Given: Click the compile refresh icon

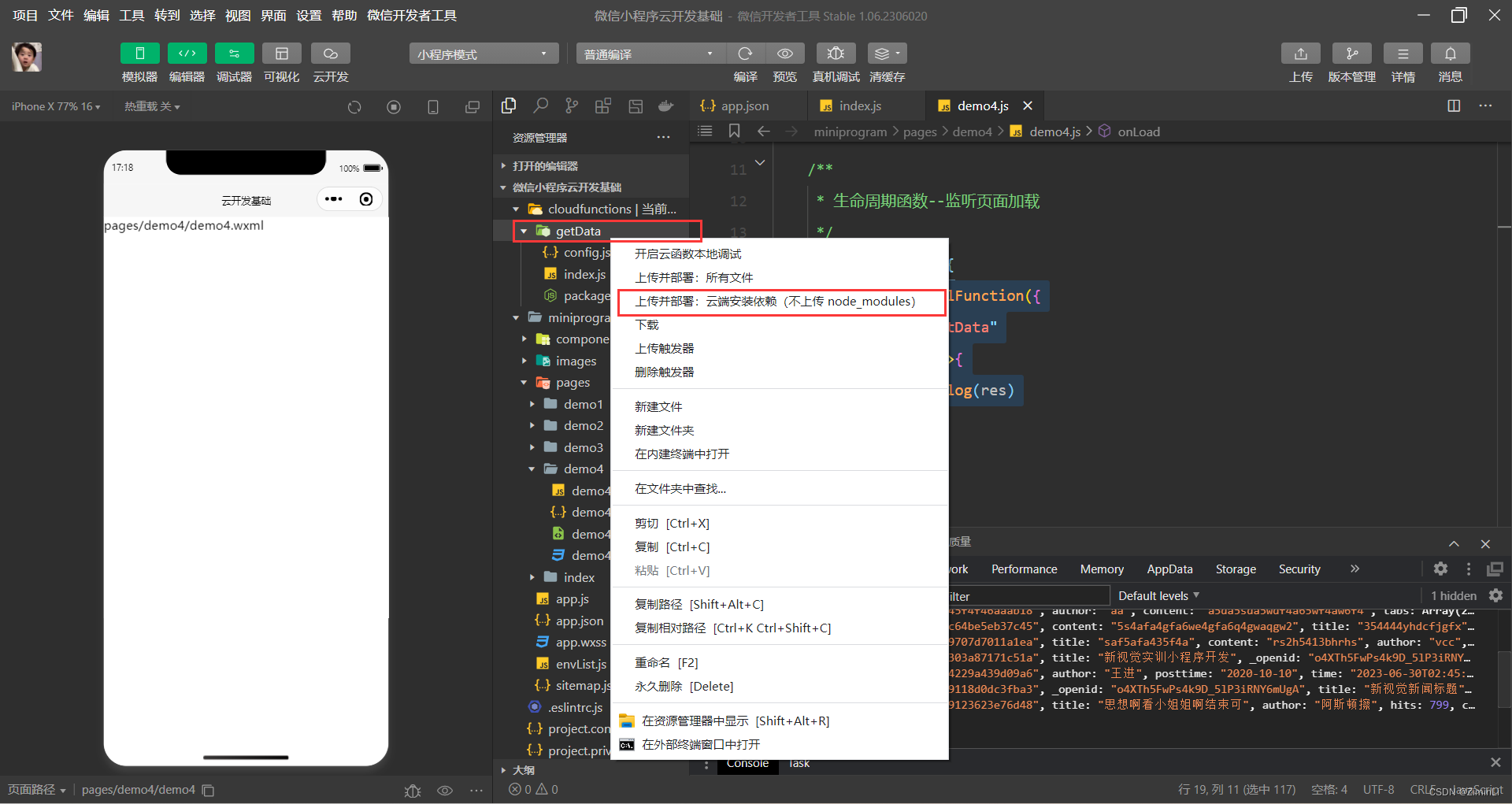Looking at the screenshot, I should (x=745, y=54).
